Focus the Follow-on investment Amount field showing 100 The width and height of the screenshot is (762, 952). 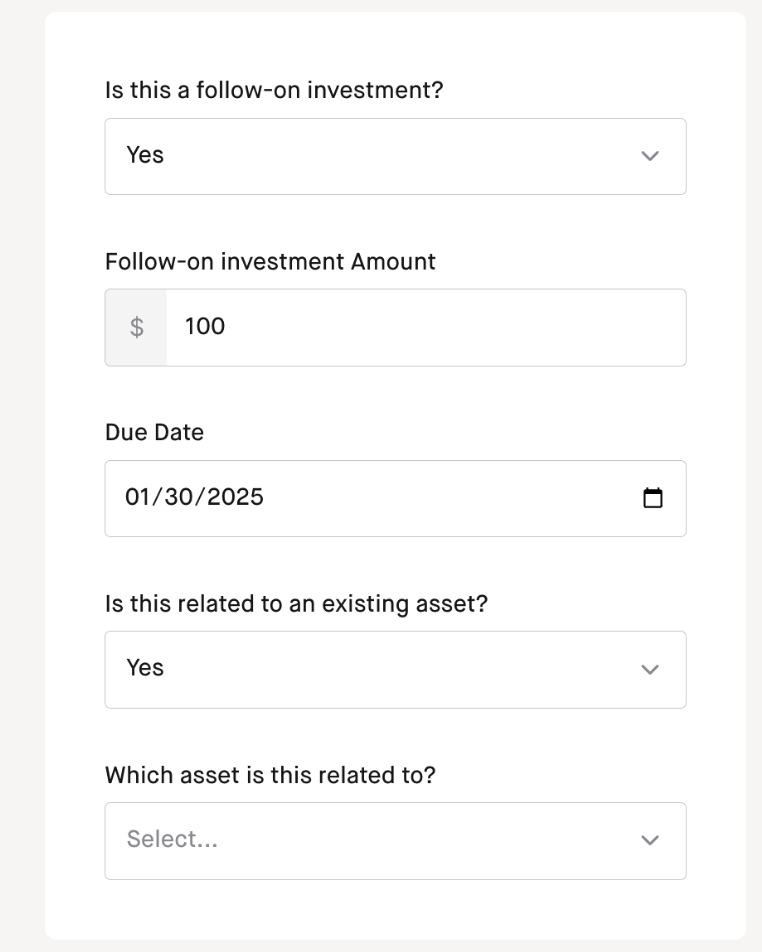426,327
